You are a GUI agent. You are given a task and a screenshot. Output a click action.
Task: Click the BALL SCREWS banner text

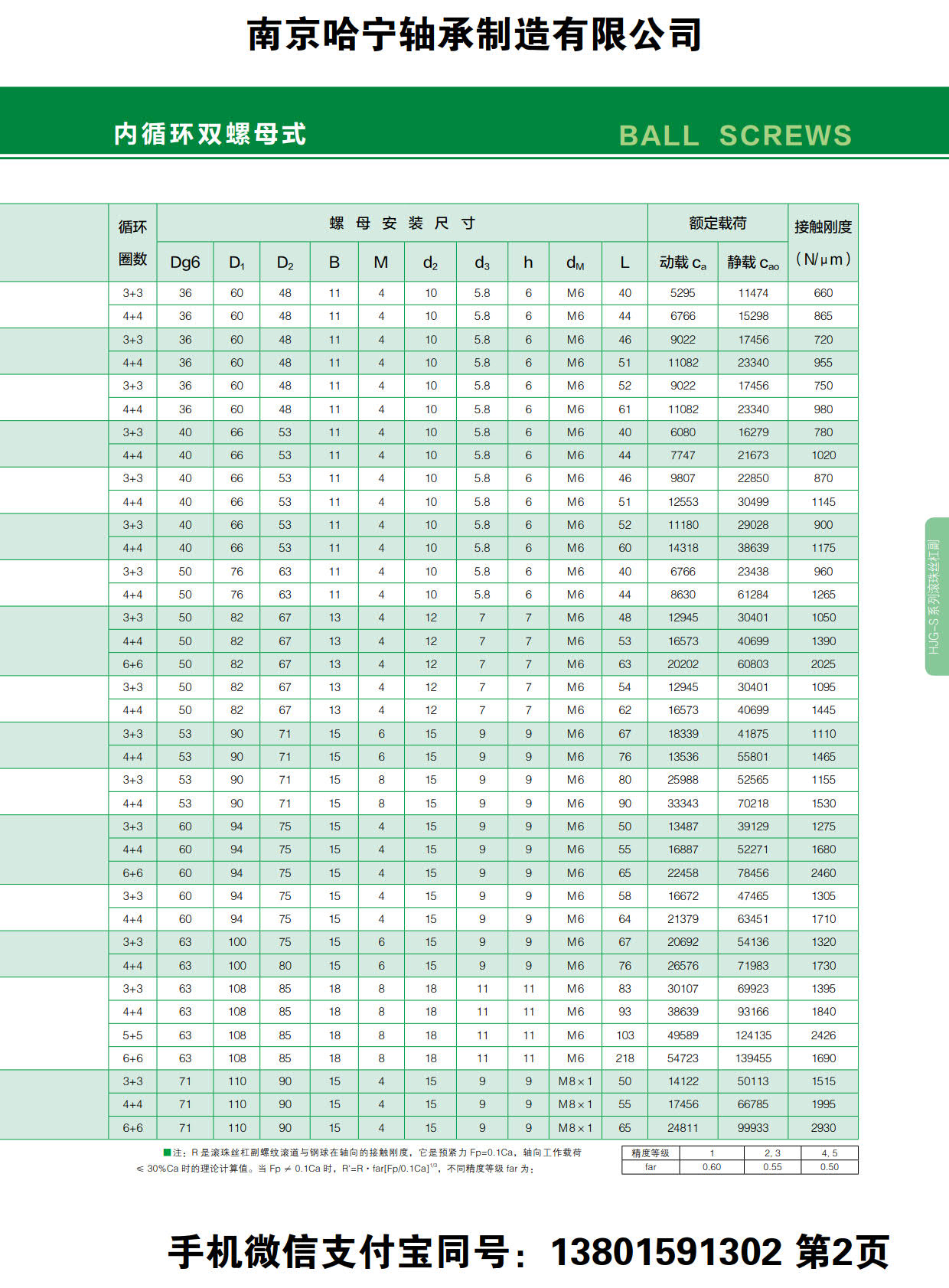click(735, 135)
